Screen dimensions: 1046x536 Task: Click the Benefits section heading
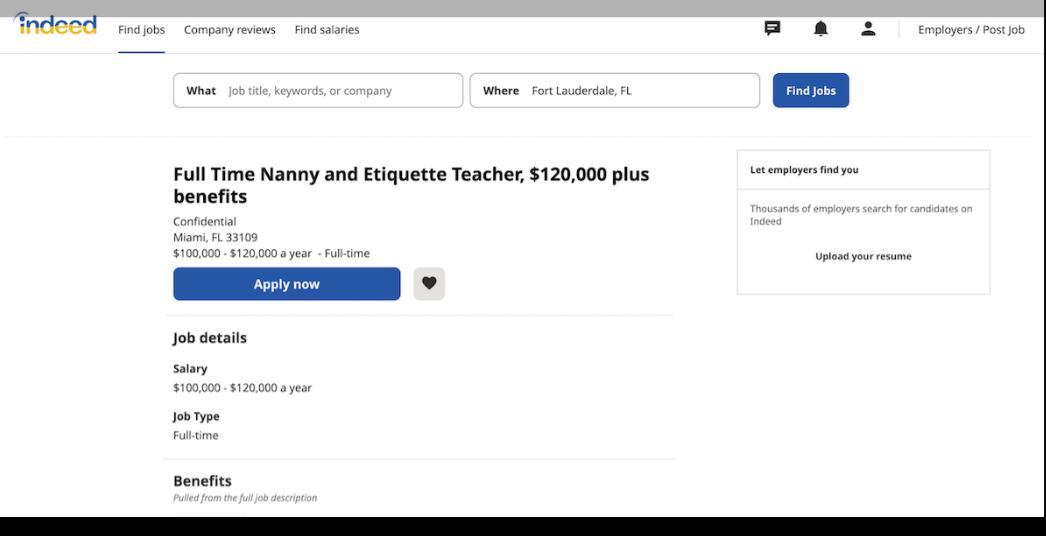[202, 481]
